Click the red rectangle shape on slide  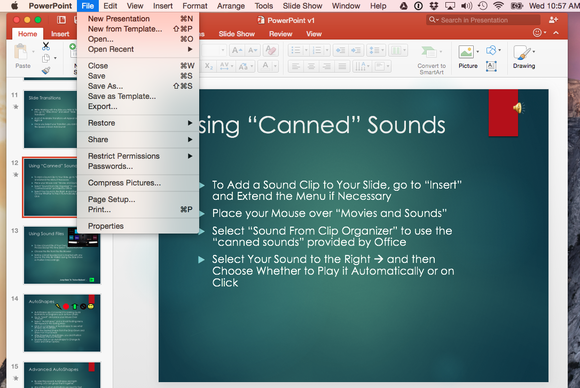coord(503,113)
